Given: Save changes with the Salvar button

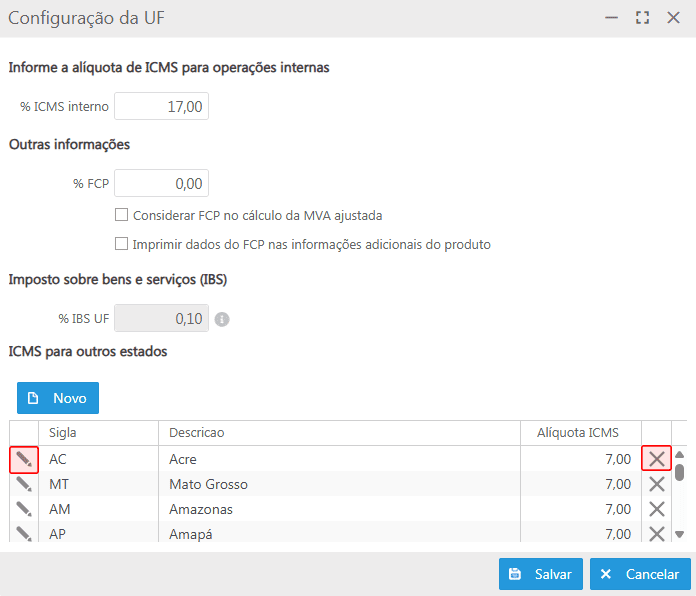Looking at the screenshot, I should click(x=540, y=574).
